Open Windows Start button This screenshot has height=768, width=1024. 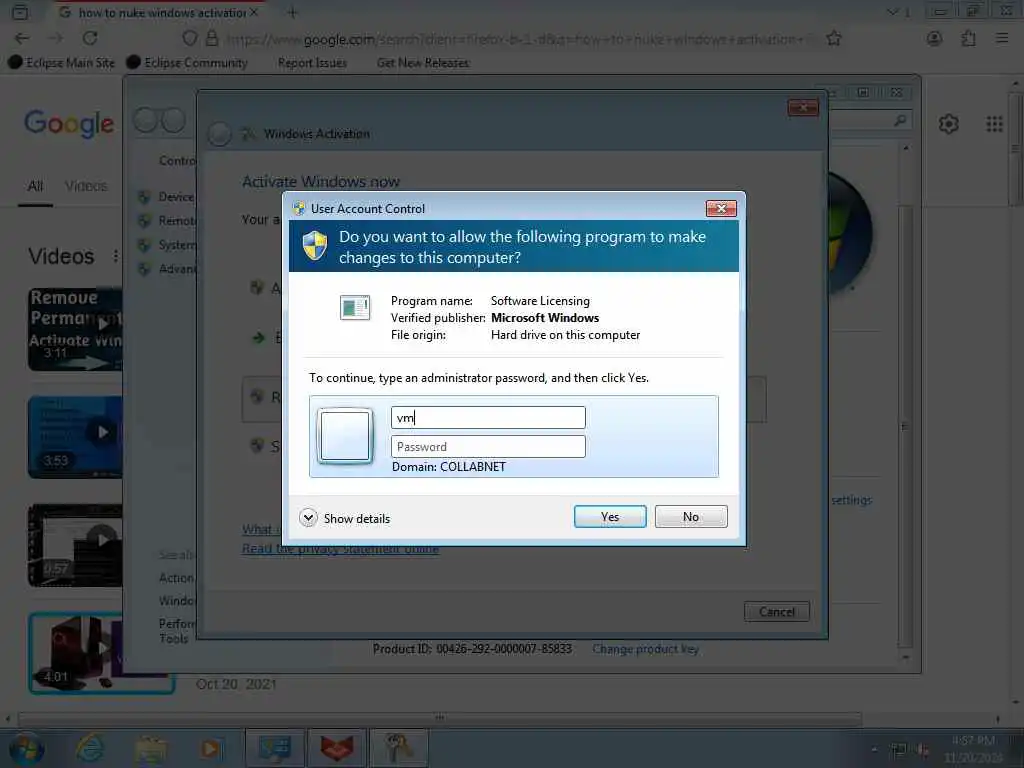point(26,748)
